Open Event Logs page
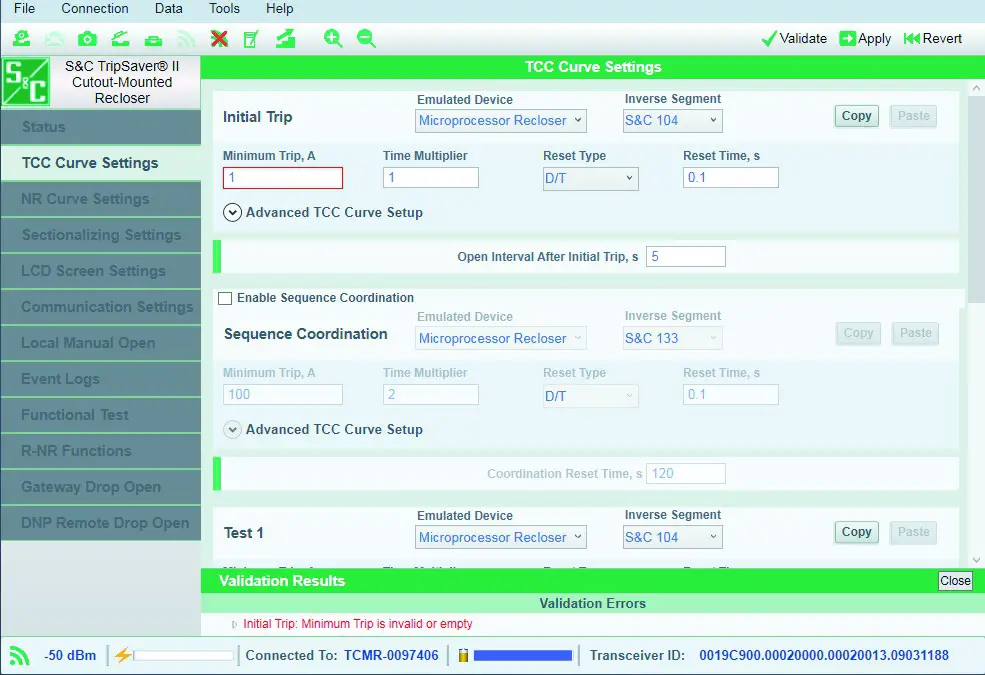The height and width of the screenshot is (675, 985). click(101, 379)
